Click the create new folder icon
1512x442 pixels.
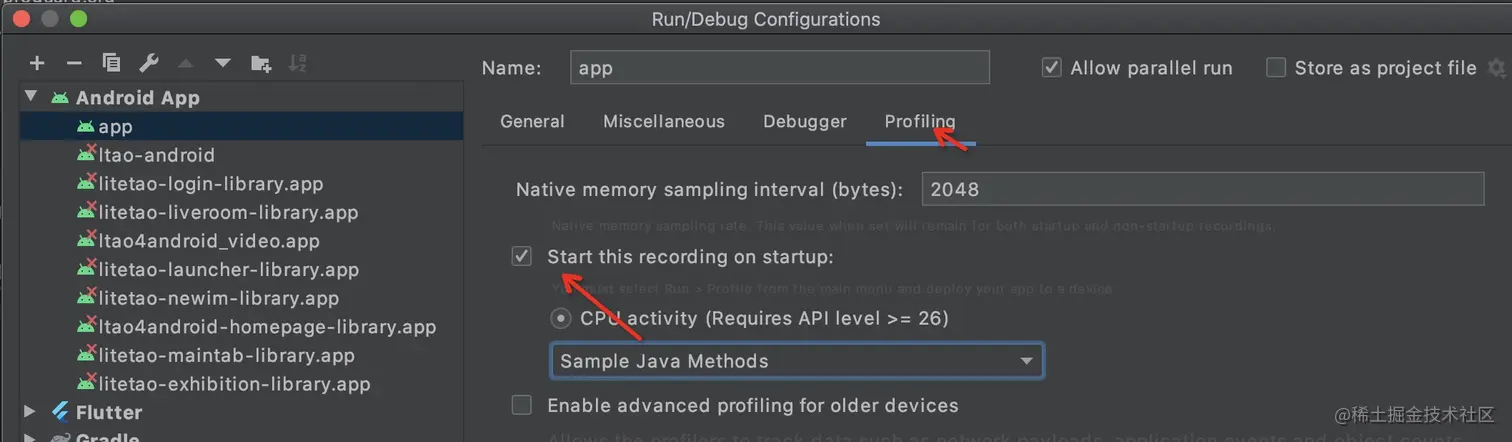260,64
